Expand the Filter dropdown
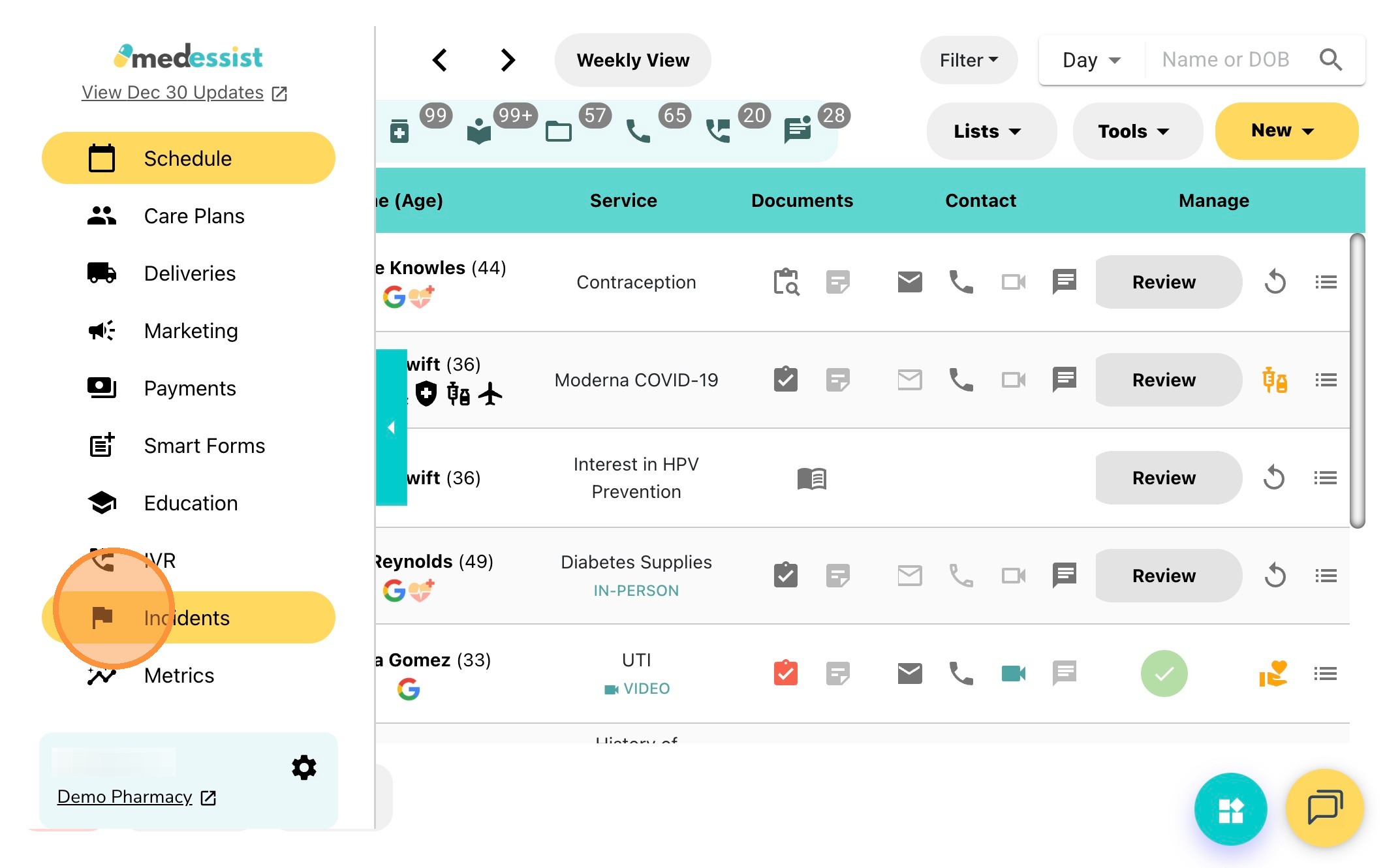1385x868 pixels. point(969,60)
